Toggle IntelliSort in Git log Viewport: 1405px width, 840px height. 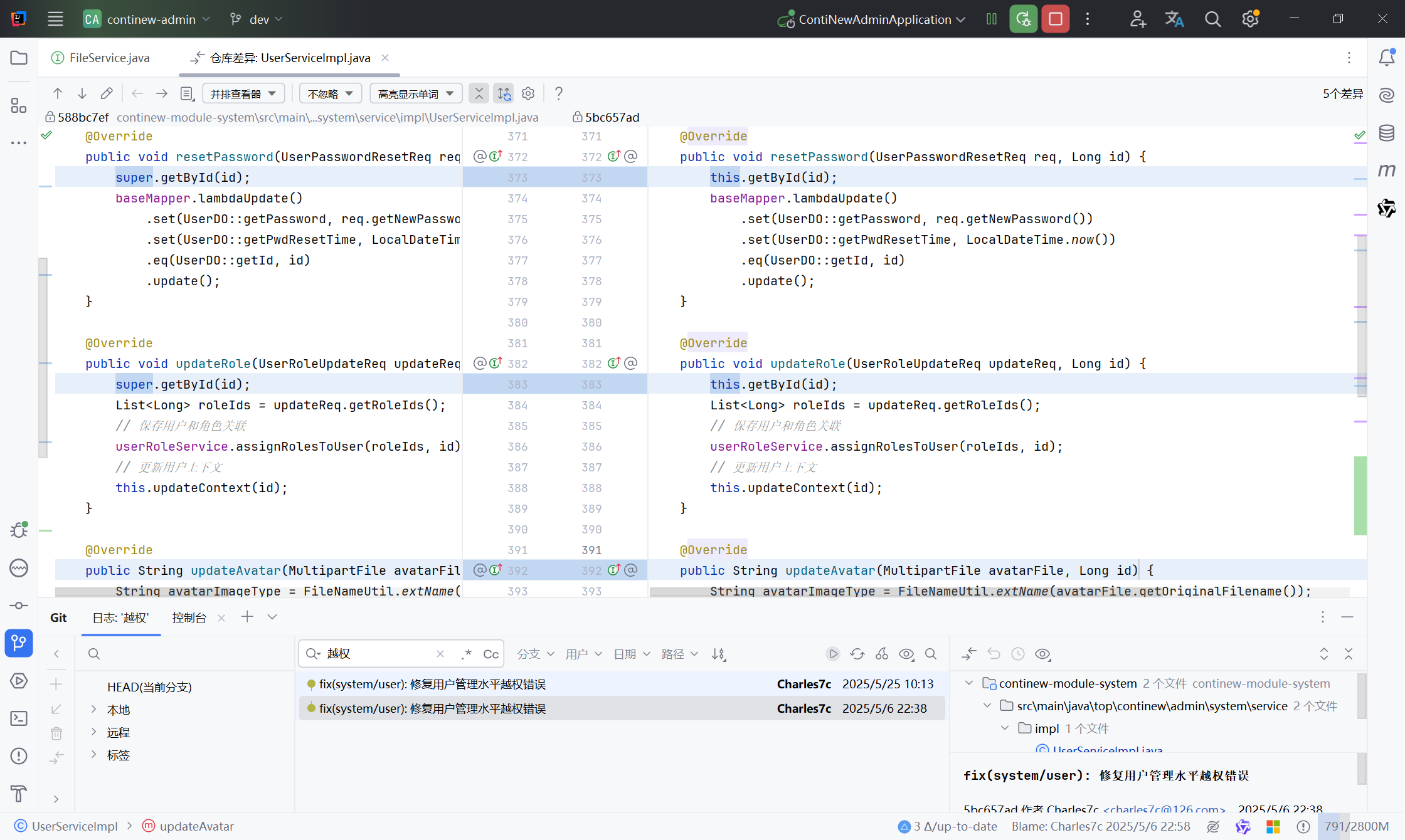click(x=719, y=654)
